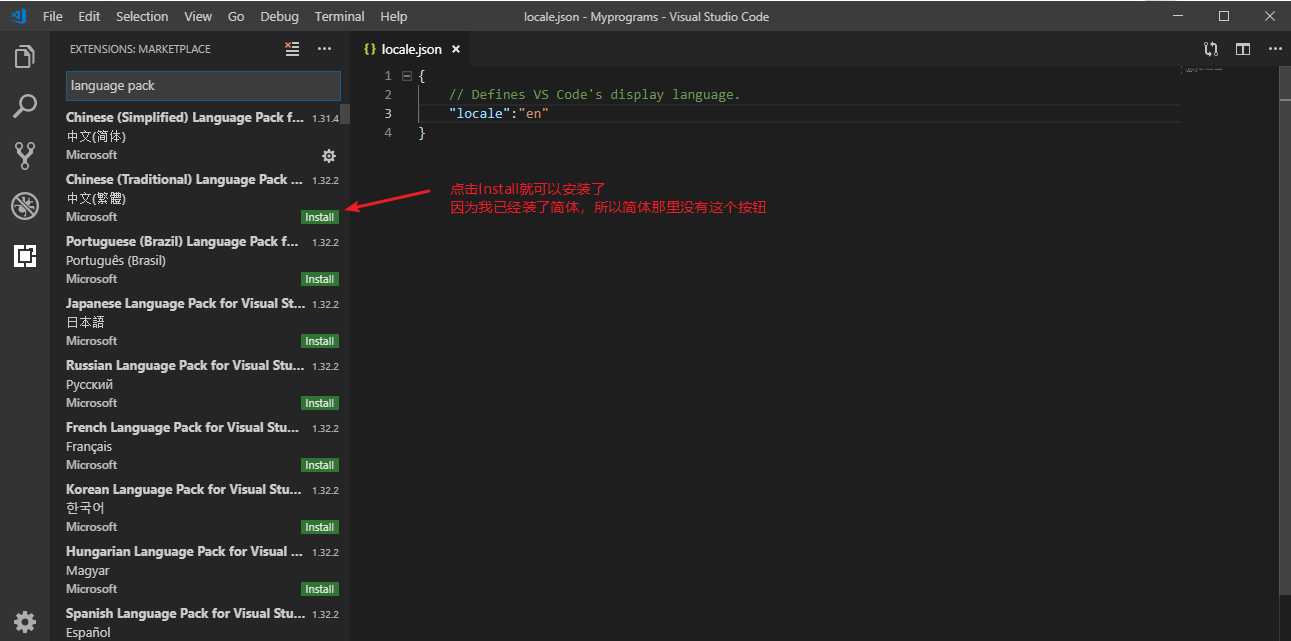Open editor More Actions ellipsis

point(1275,48)
